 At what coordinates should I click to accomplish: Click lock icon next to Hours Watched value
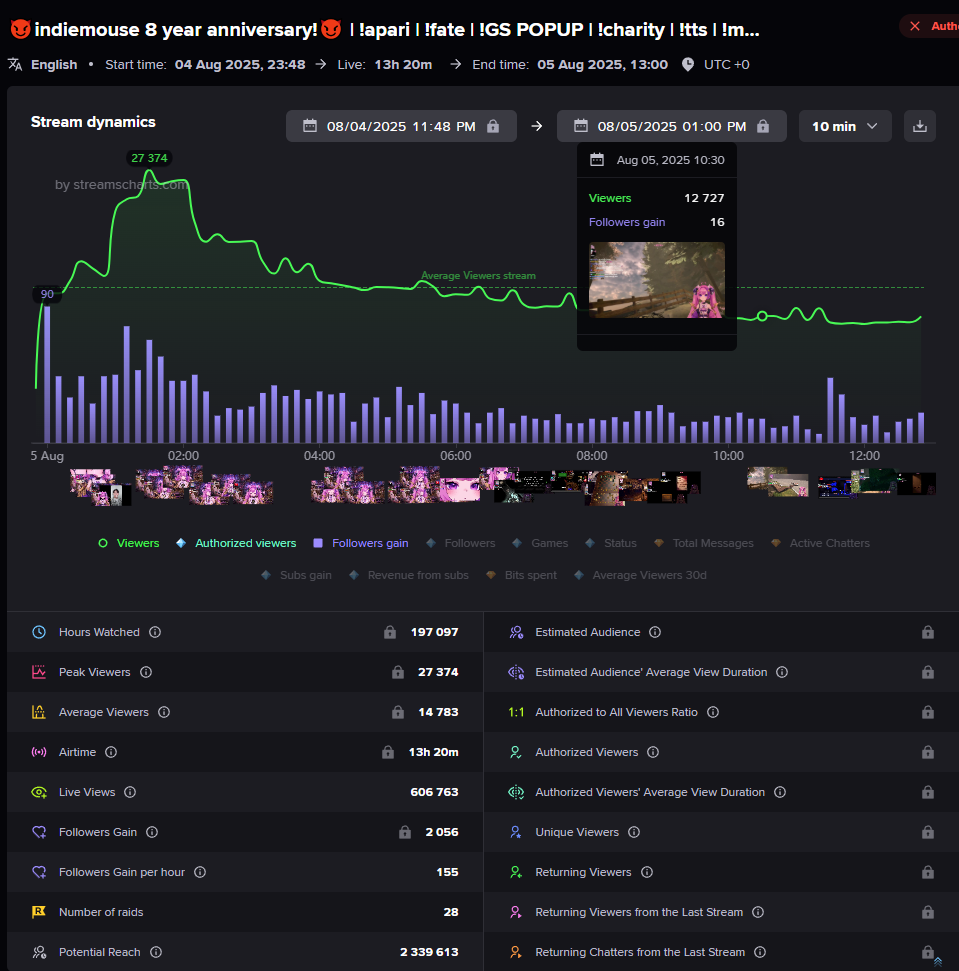click(389, 632)
